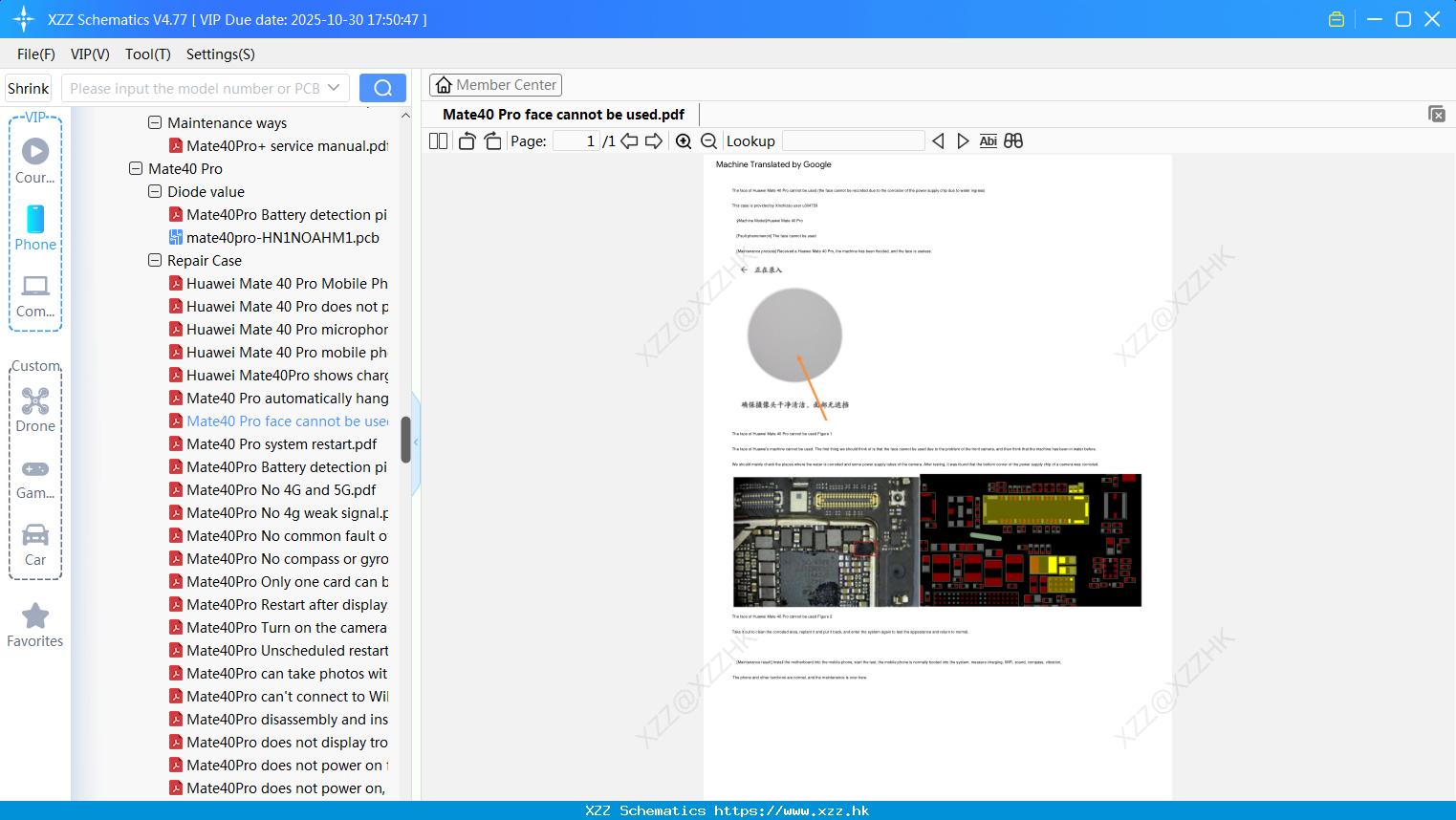Click the document window close icon
Viewport: 1456px width, 820px height.
(x=1436, y=114)
